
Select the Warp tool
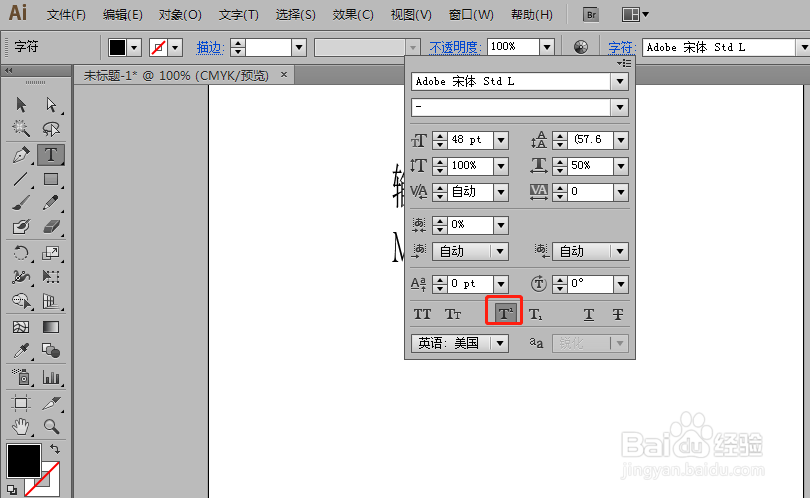click(x=21, y=276)
